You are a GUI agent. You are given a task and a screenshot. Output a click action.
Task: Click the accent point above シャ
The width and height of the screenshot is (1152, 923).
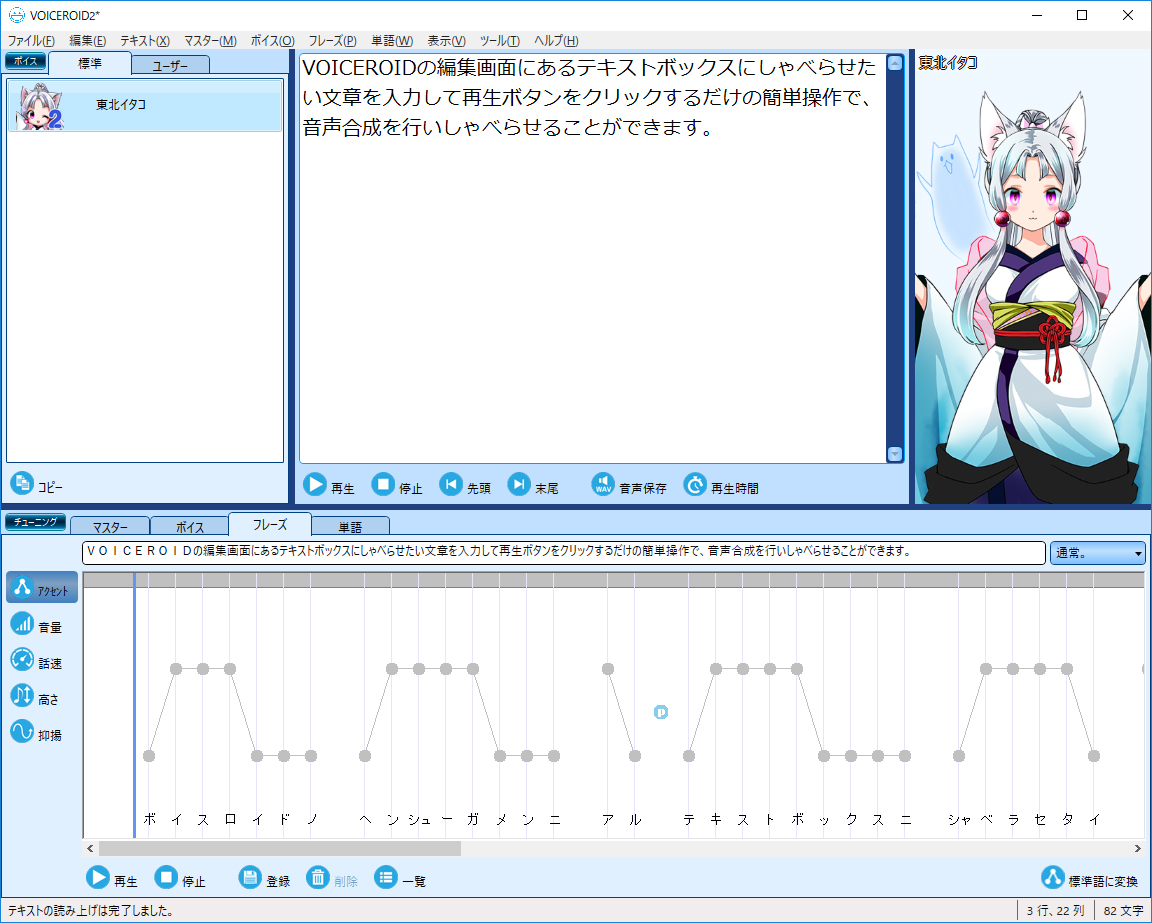tap(959, 755)
